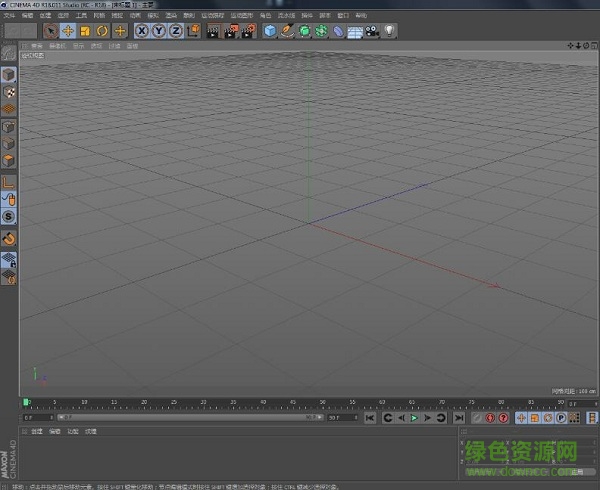Click the Live Selection arrow tool

point(52,31)
